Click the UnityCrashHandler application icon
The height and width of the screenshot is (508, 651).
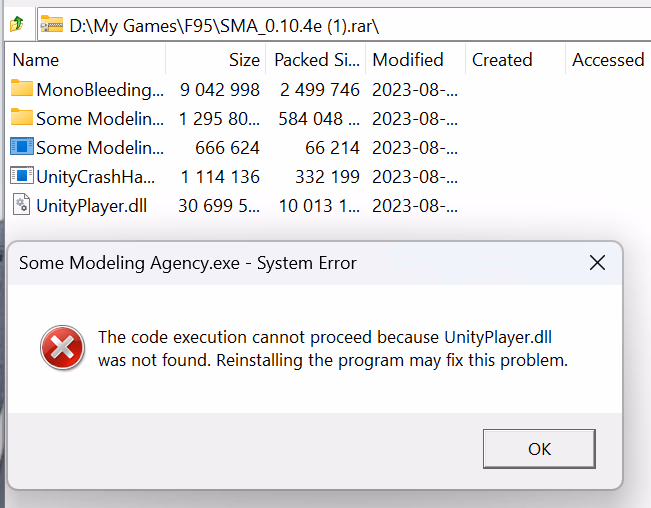[22, 176]
